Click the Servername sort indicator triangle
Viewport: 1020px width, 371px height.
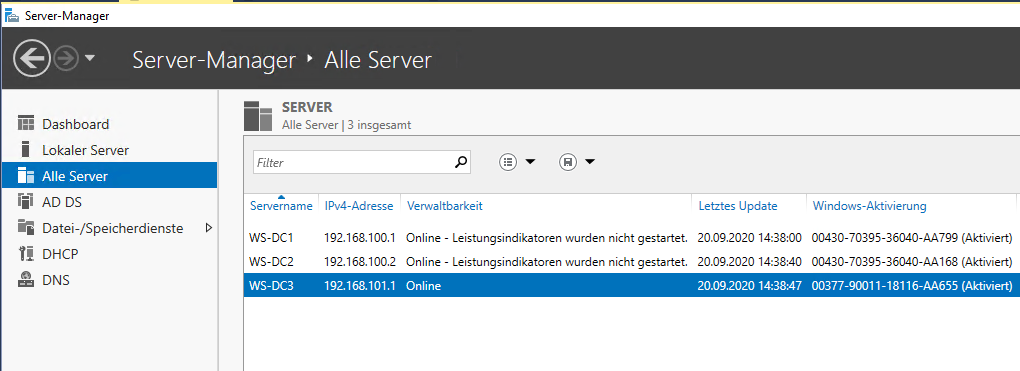[281, 196]
